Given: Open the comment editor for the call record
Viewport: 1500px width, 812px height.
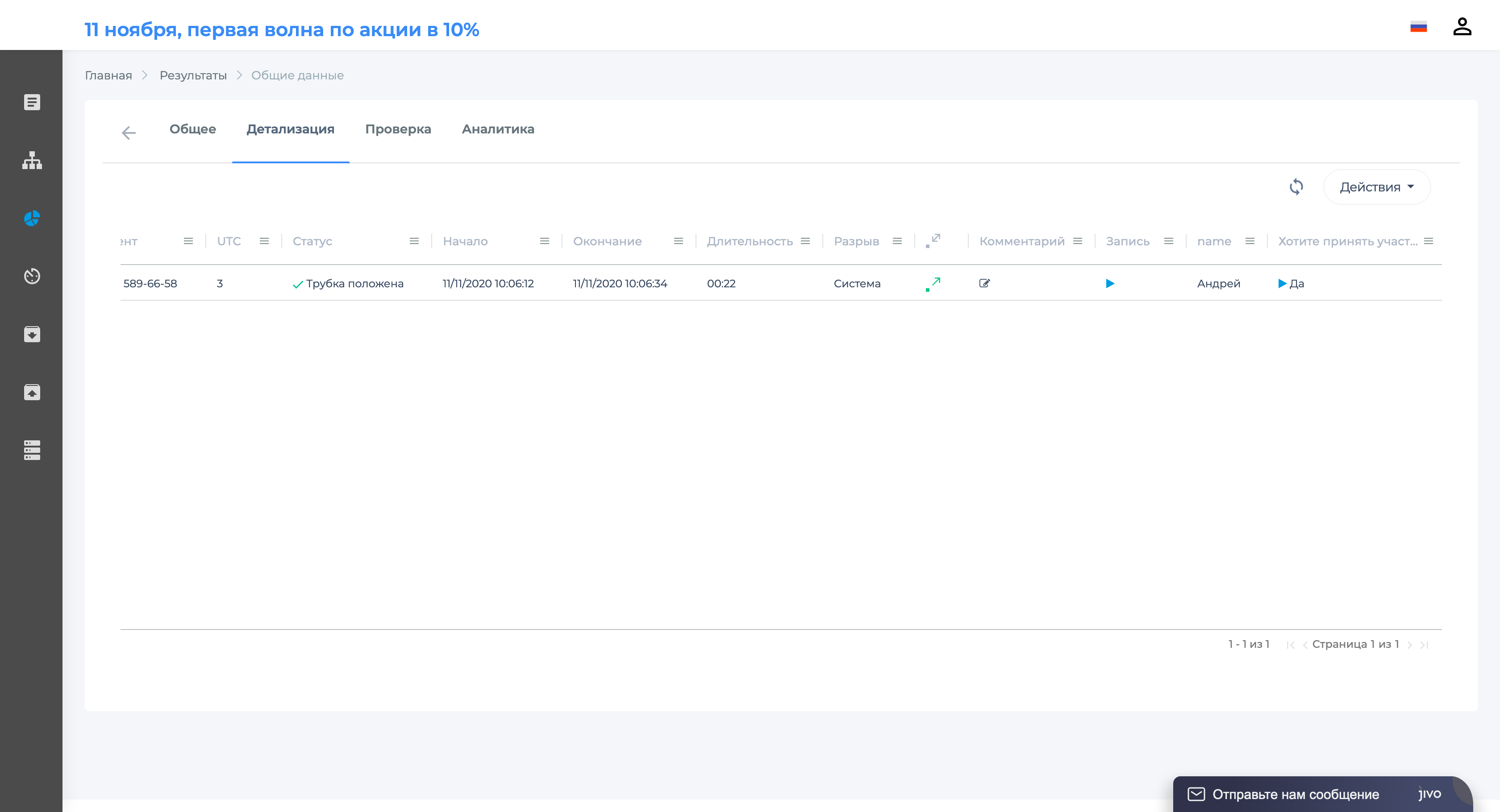Looking at the screenshot, I should pyautogui.click(x=985, y=283).
